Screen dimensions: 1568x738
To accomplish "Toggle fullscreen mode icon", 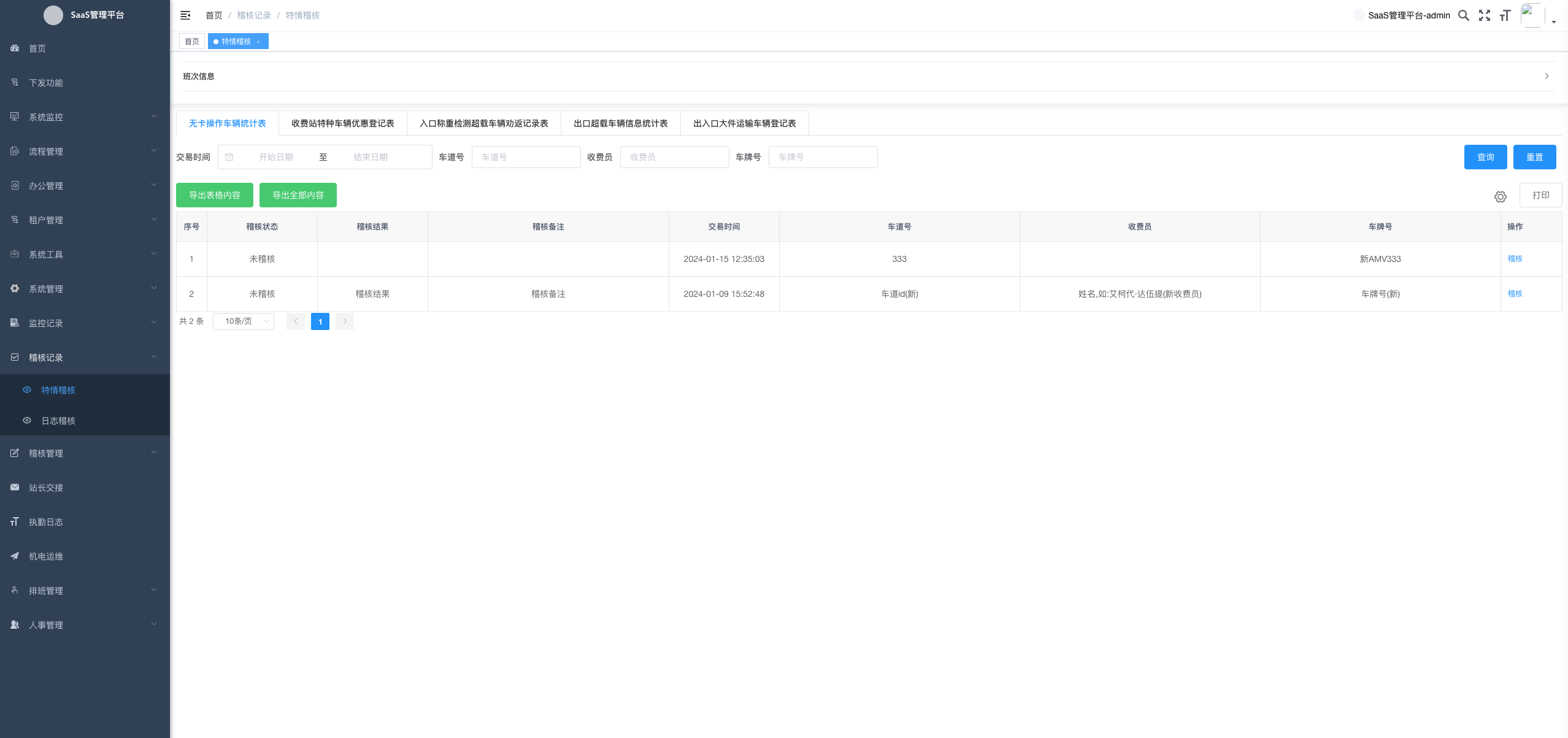I will coord(1485,15).
